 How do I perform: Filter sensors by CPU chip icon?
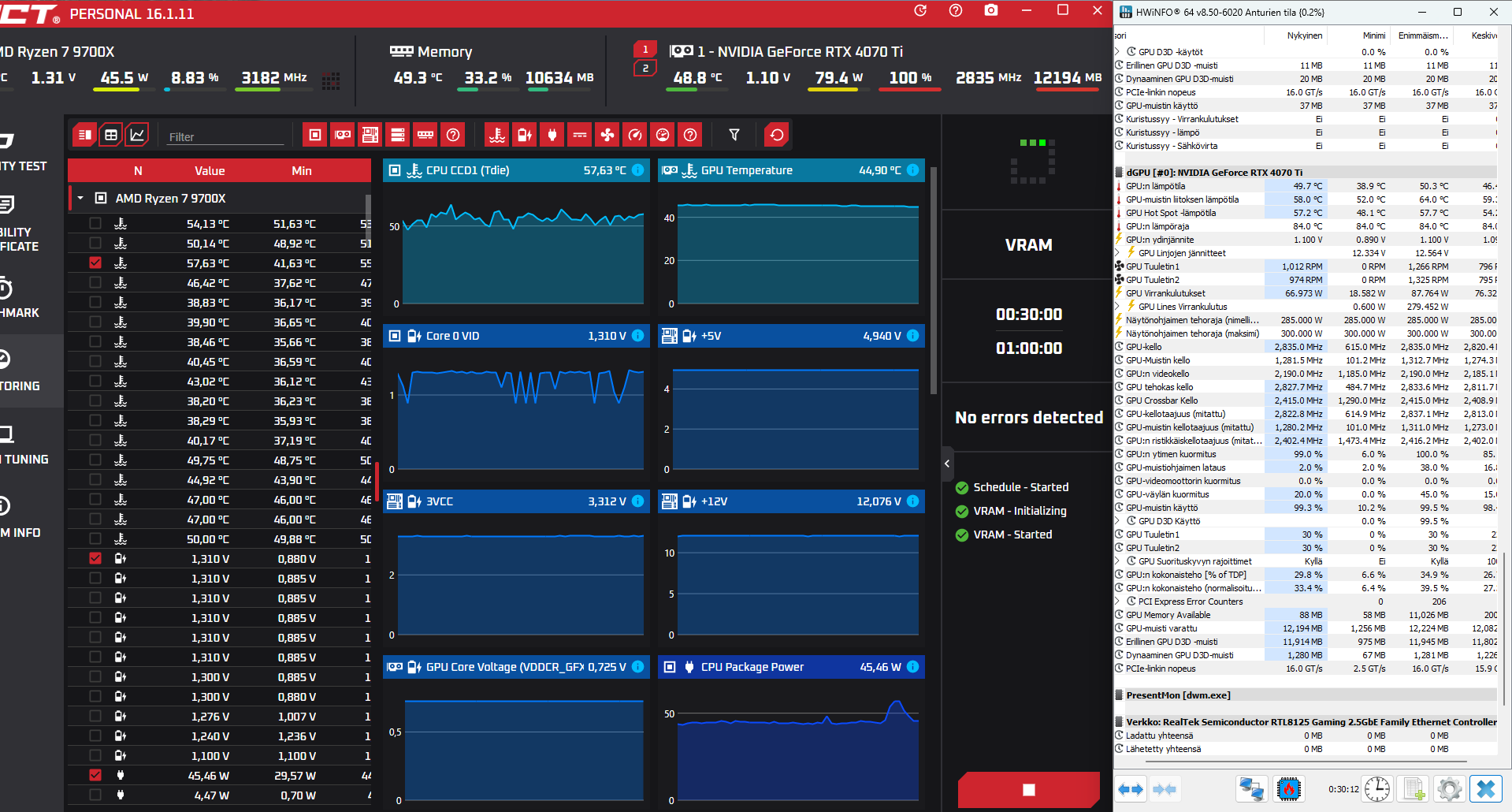315,135
